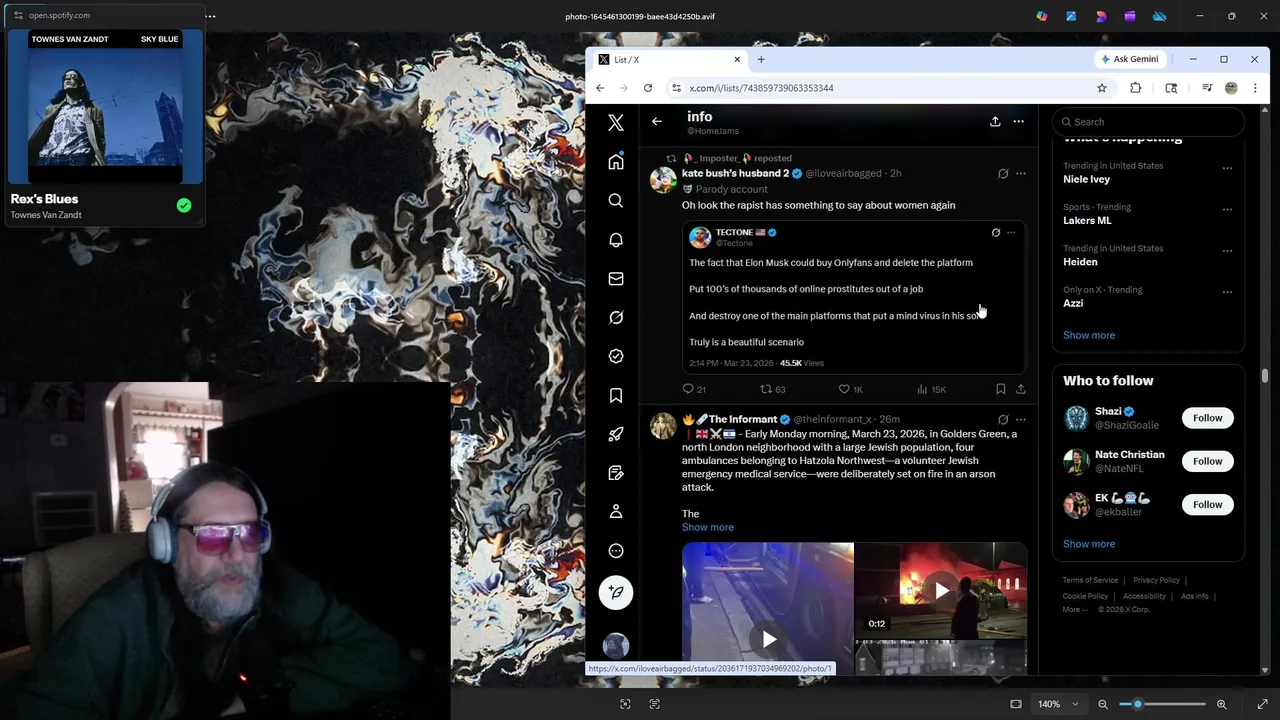
Task: Show more Who to follow suggestions
Action: coord(1089,544)
